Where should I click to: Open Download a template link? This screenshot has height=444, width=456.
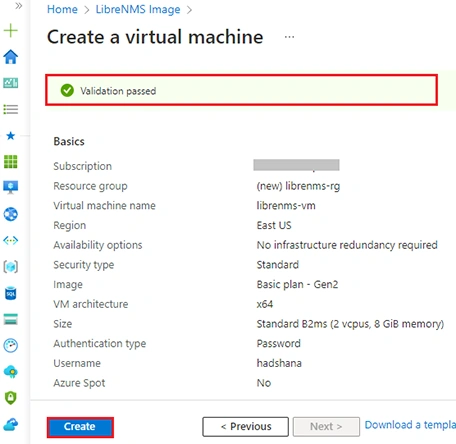pyautogui.click(x=410, y=425)
